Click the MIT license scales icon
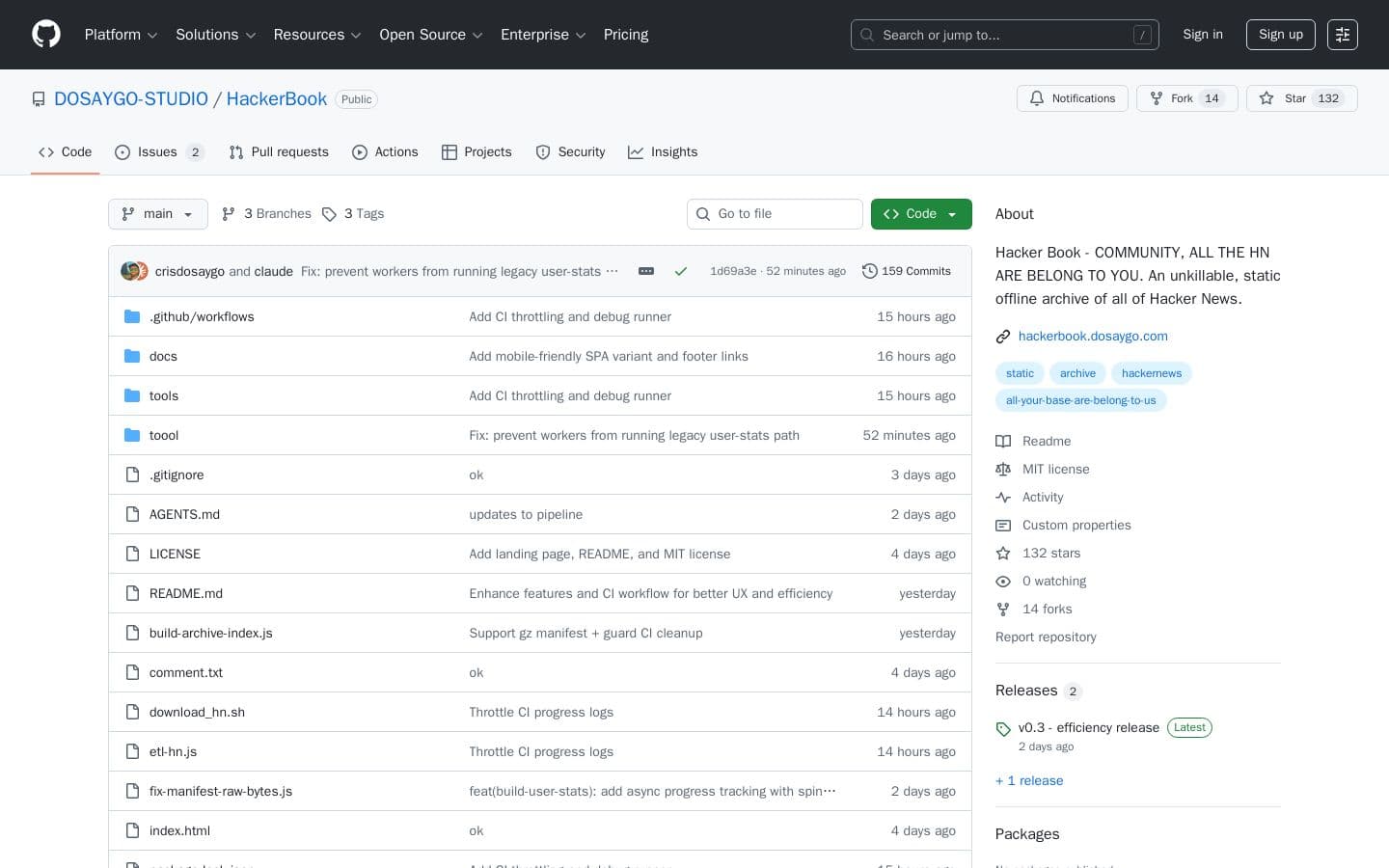Screen dimensions: 1389x868 [x=1003, y=469]
